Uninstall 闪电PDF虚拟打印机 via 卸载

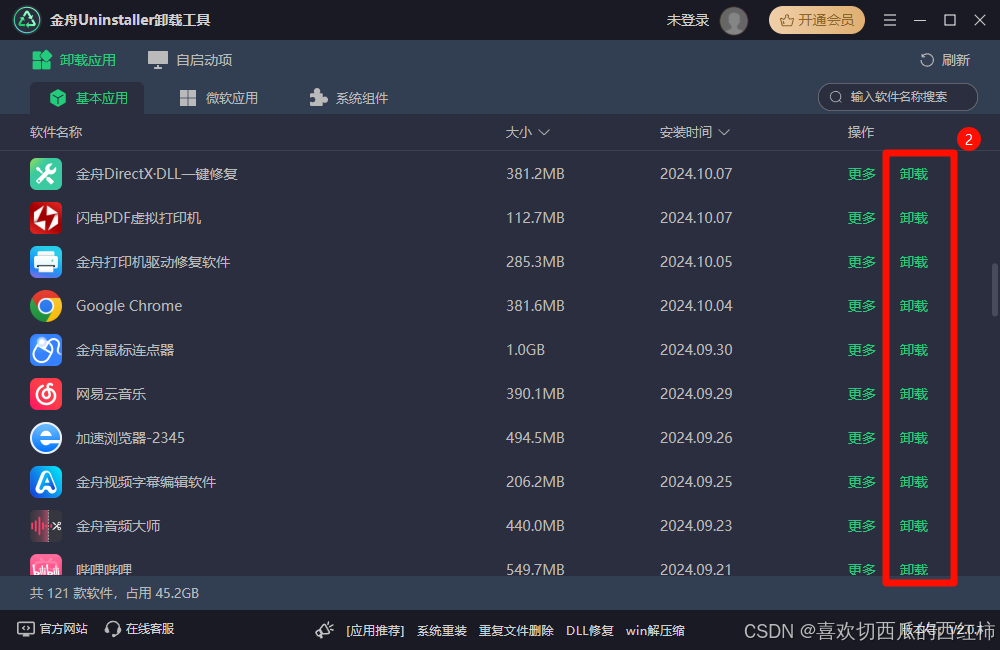(914, 218)
